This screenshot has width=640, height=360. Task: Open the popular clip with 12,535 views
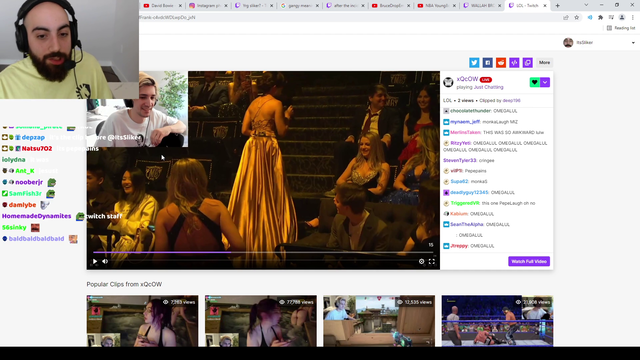[x=379, y=321]
